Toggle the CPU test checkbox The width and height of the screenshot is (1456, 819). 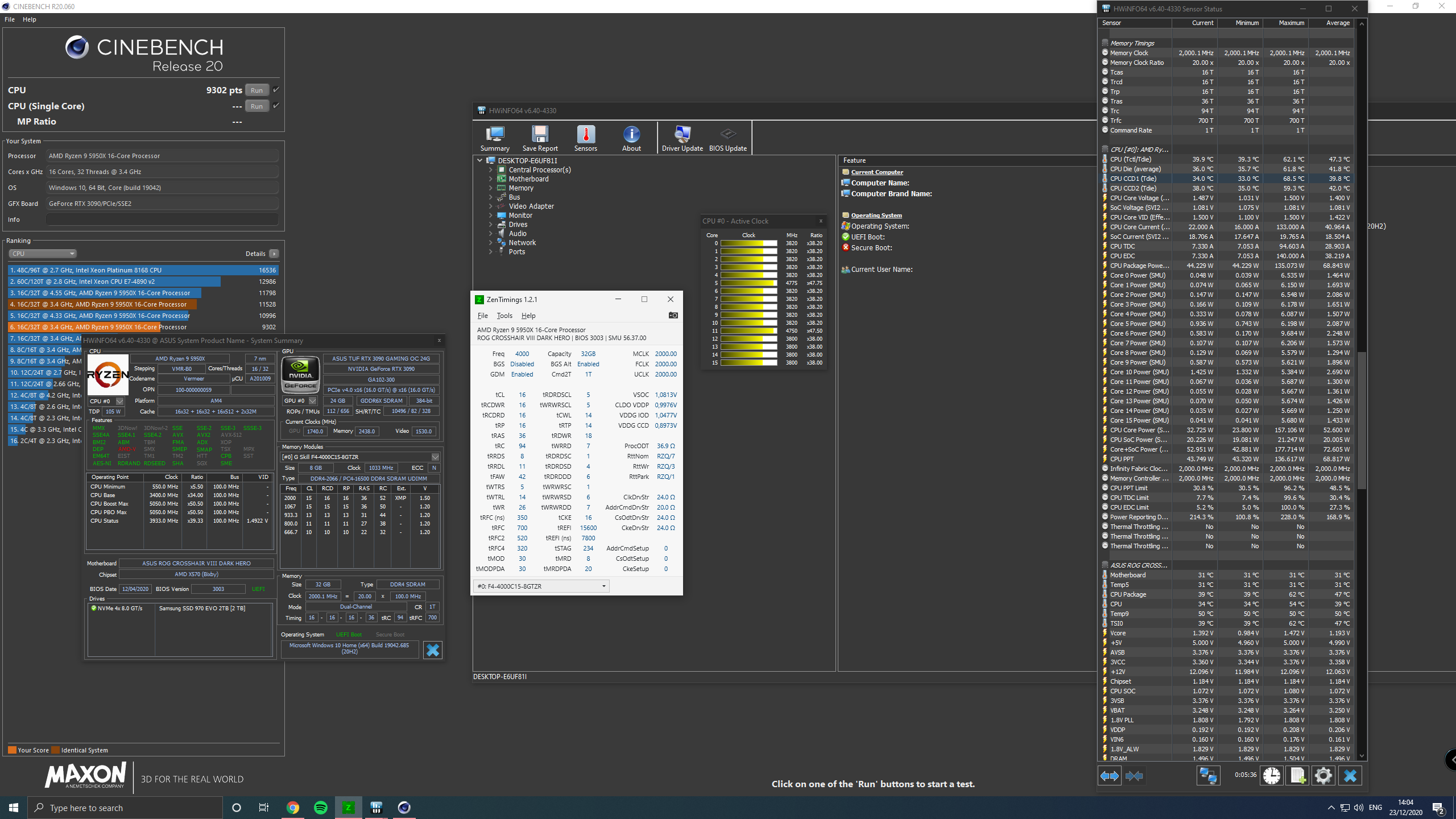pyautogui.click(x=276, y=90)
